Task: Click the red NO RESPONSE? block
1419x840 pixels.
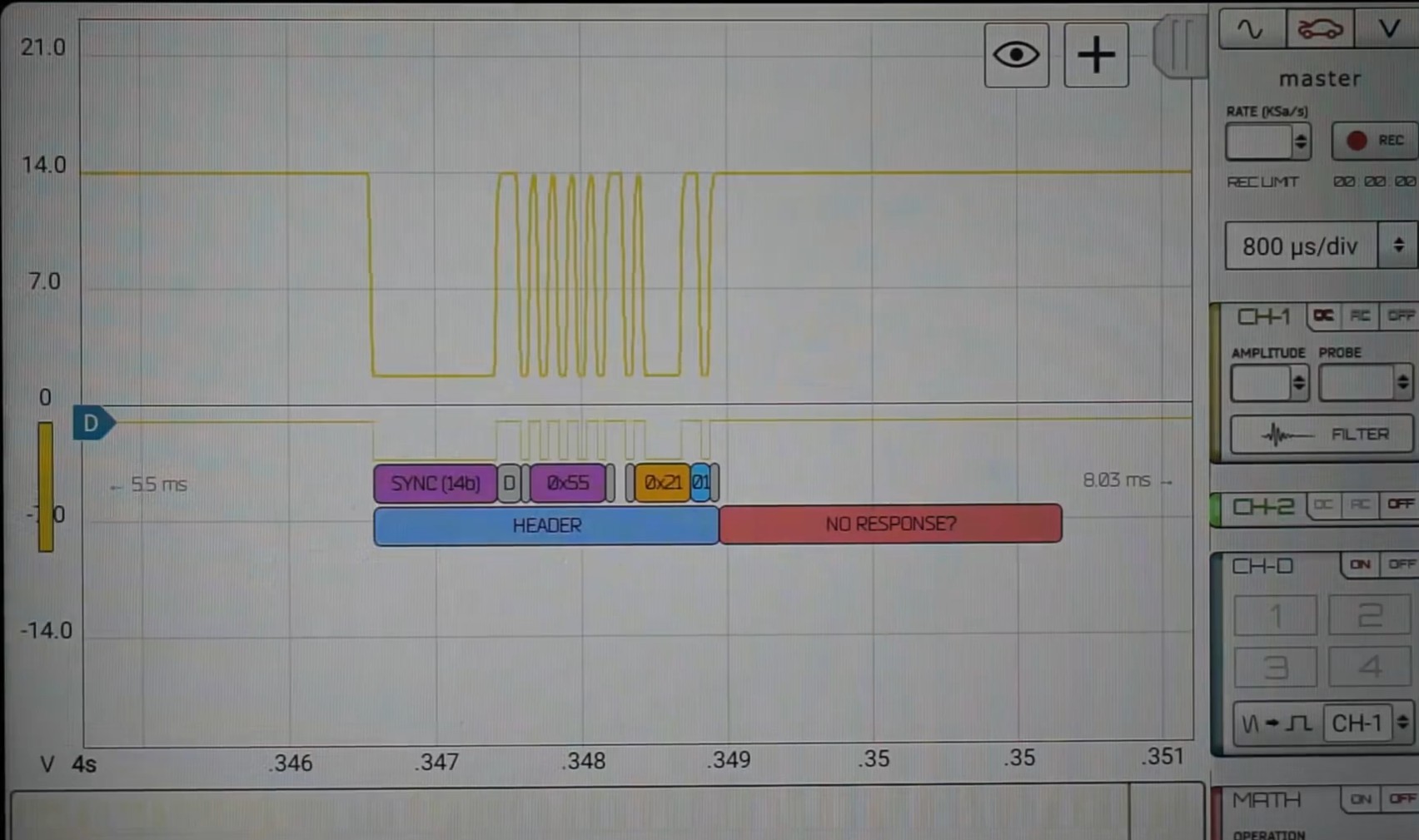Action: click(890, 524)
